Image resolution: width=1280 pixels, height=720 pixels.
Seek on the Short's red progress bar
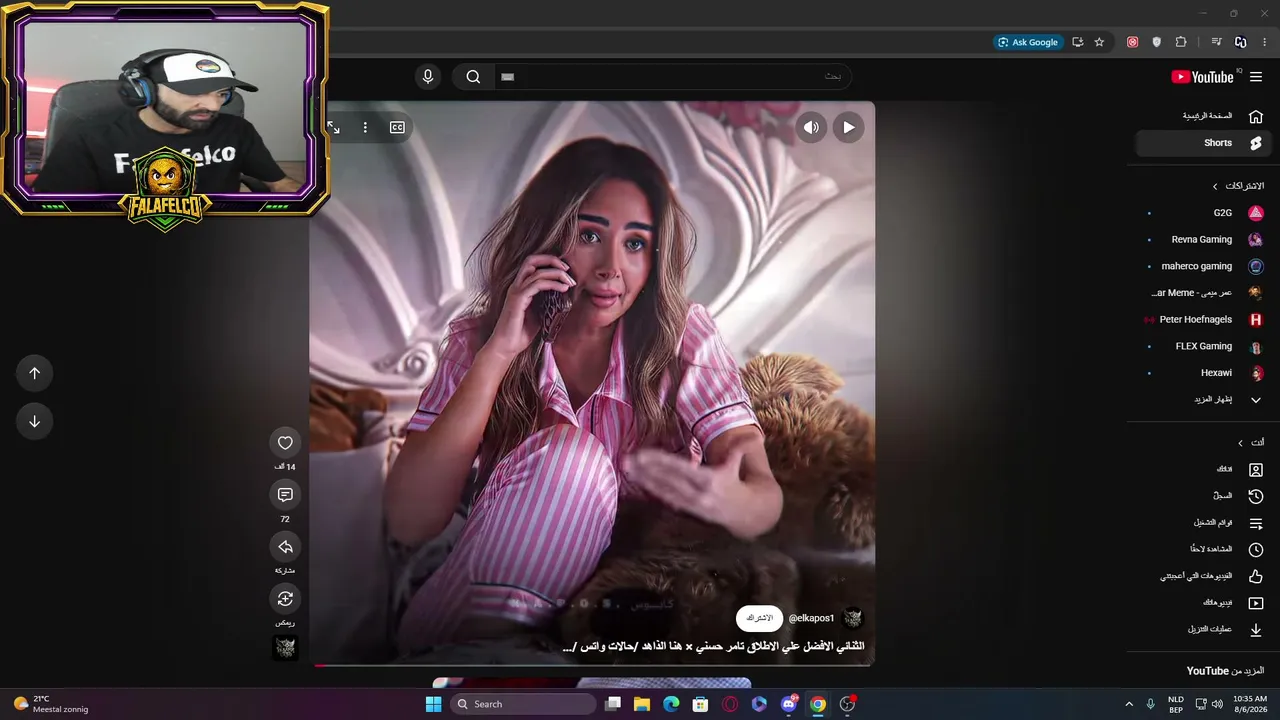point(593,664)
